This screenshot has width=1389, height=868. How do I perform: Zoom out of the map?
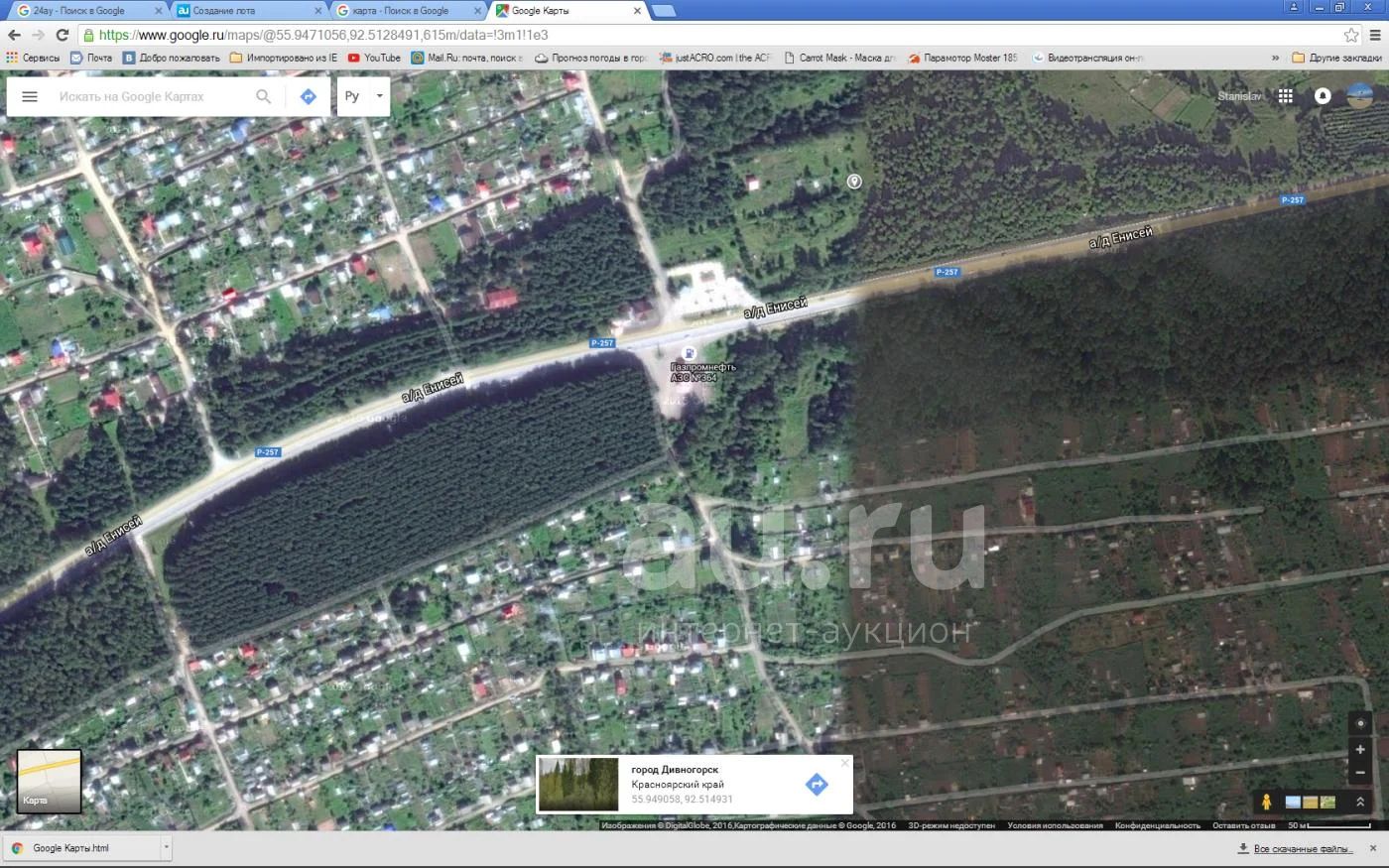click(x=1360, y=773)
